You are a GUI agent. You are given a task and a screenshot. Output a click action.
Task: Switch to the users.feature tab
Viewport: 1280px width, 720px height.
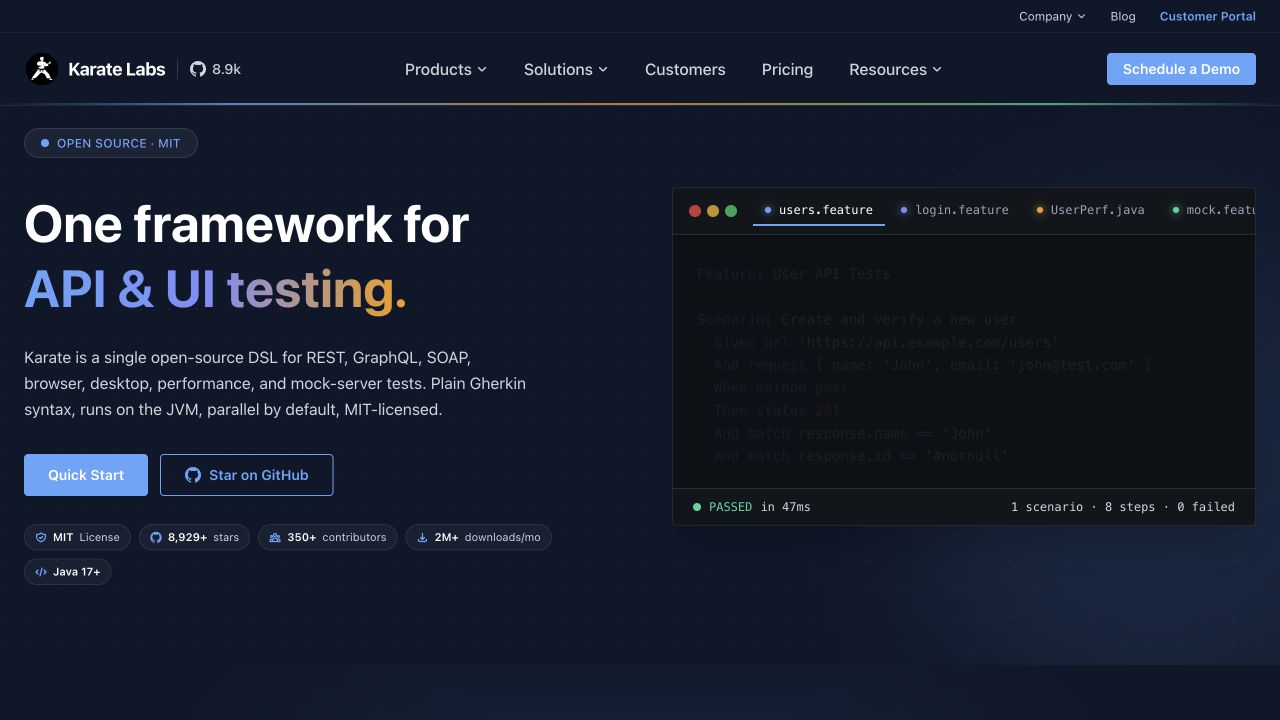(818, 210)
